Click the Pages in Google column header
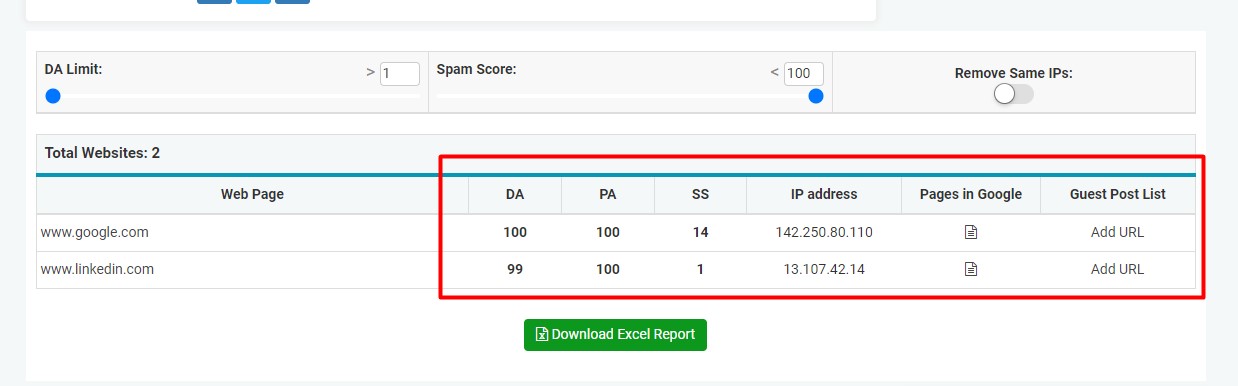This screenshot has height=386, width=1238. [x=971, y=194]
